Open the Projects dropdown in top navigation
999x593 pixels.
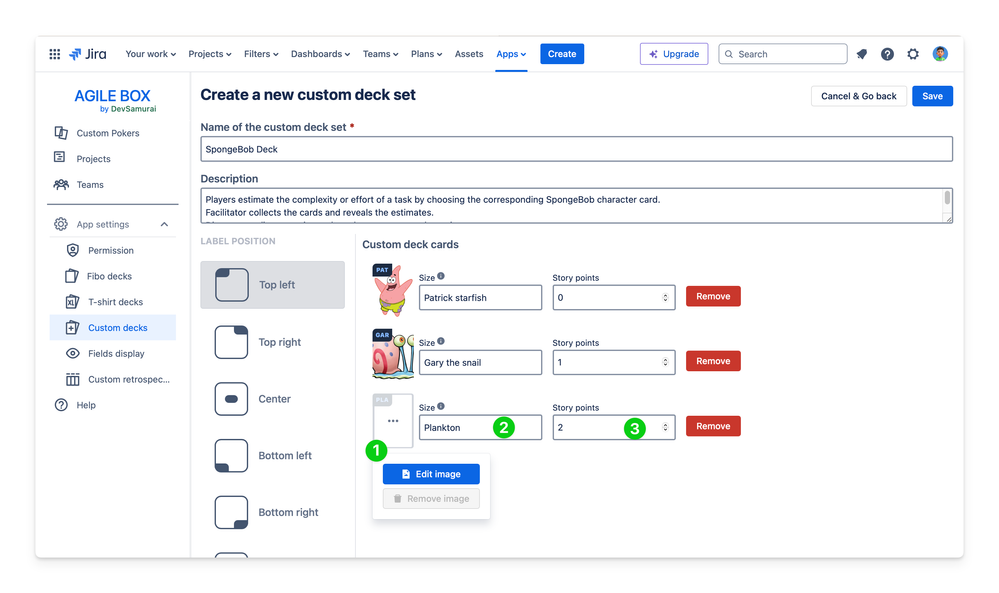pos(210,54)
